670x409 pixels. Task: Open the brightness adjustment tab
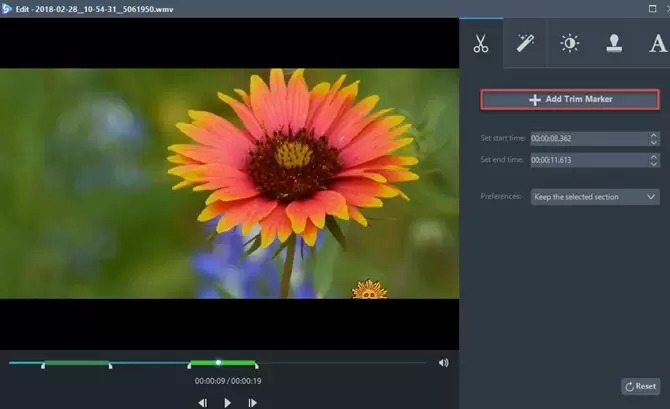click(569, 43)
